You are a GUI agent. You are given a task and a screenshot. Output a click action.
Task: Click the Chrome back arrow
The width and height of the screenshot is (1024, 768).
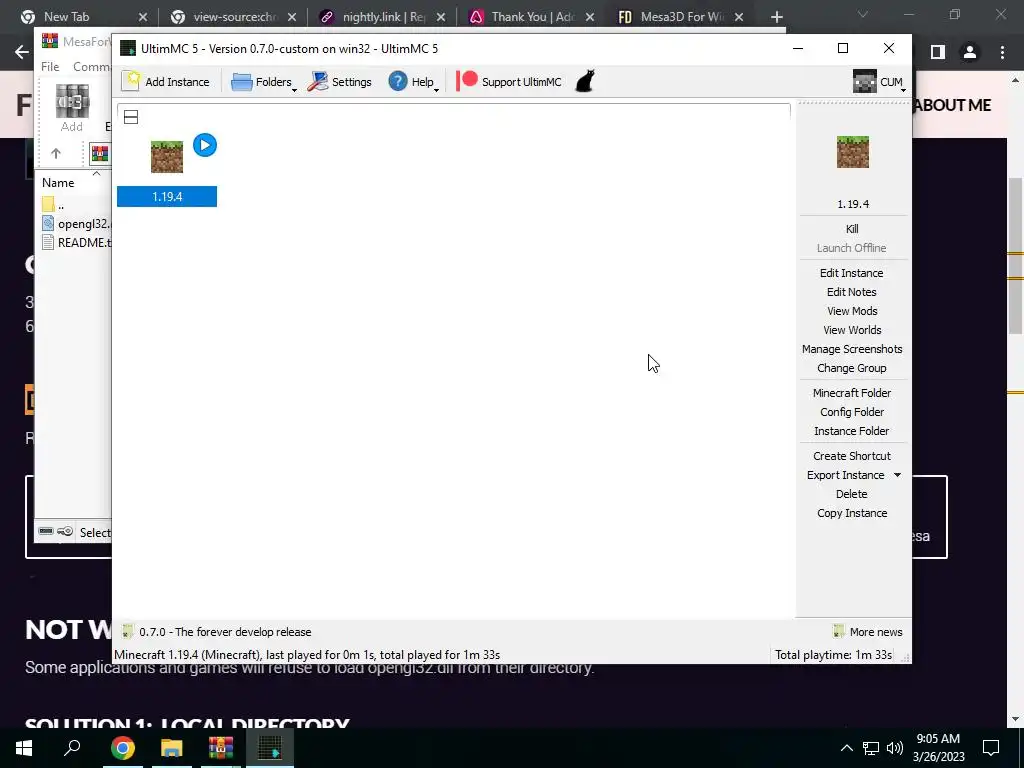[22, 52]
